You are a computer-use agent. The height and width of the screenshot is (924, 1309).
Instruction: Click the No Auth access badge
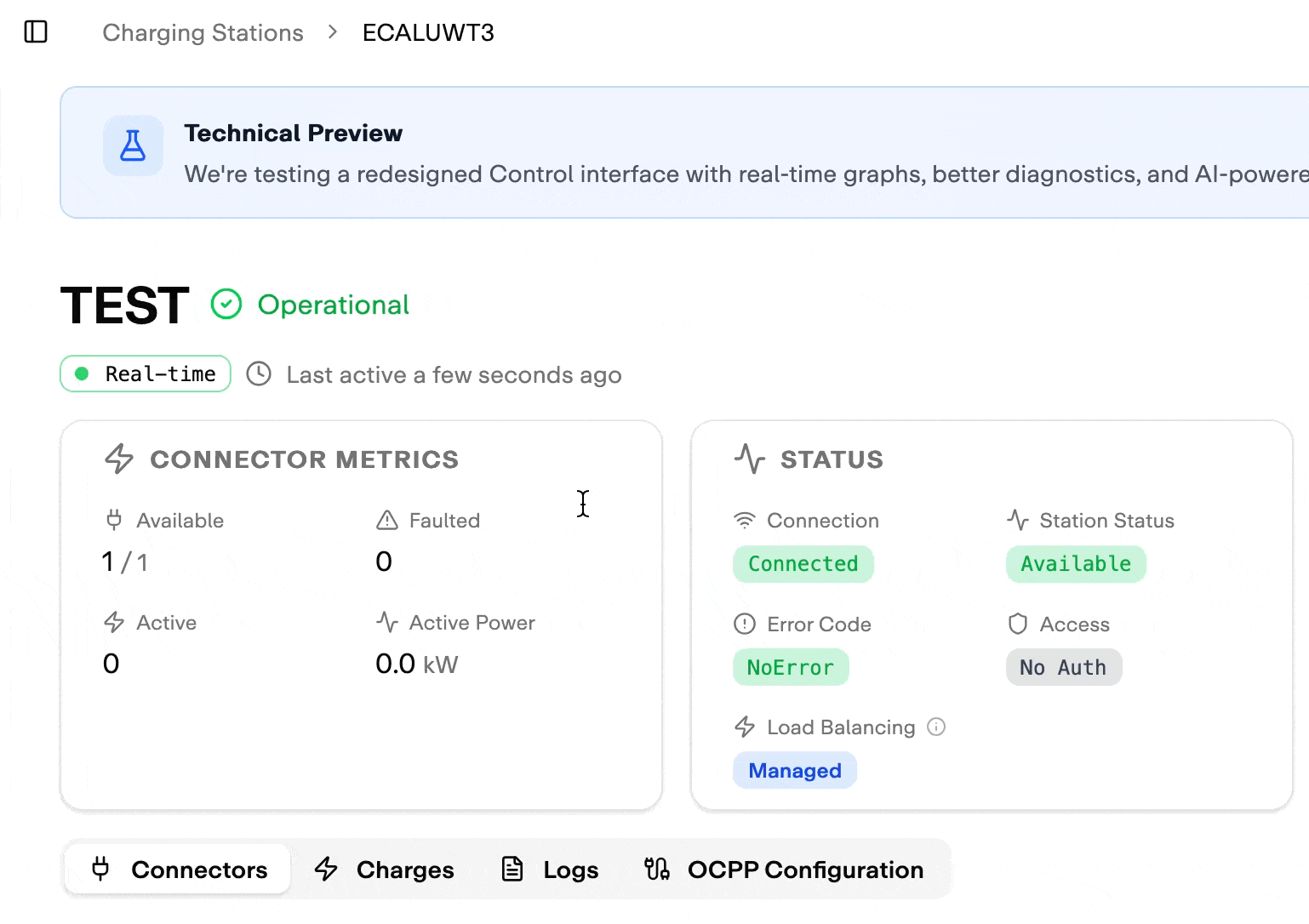tap(1063, 667)
